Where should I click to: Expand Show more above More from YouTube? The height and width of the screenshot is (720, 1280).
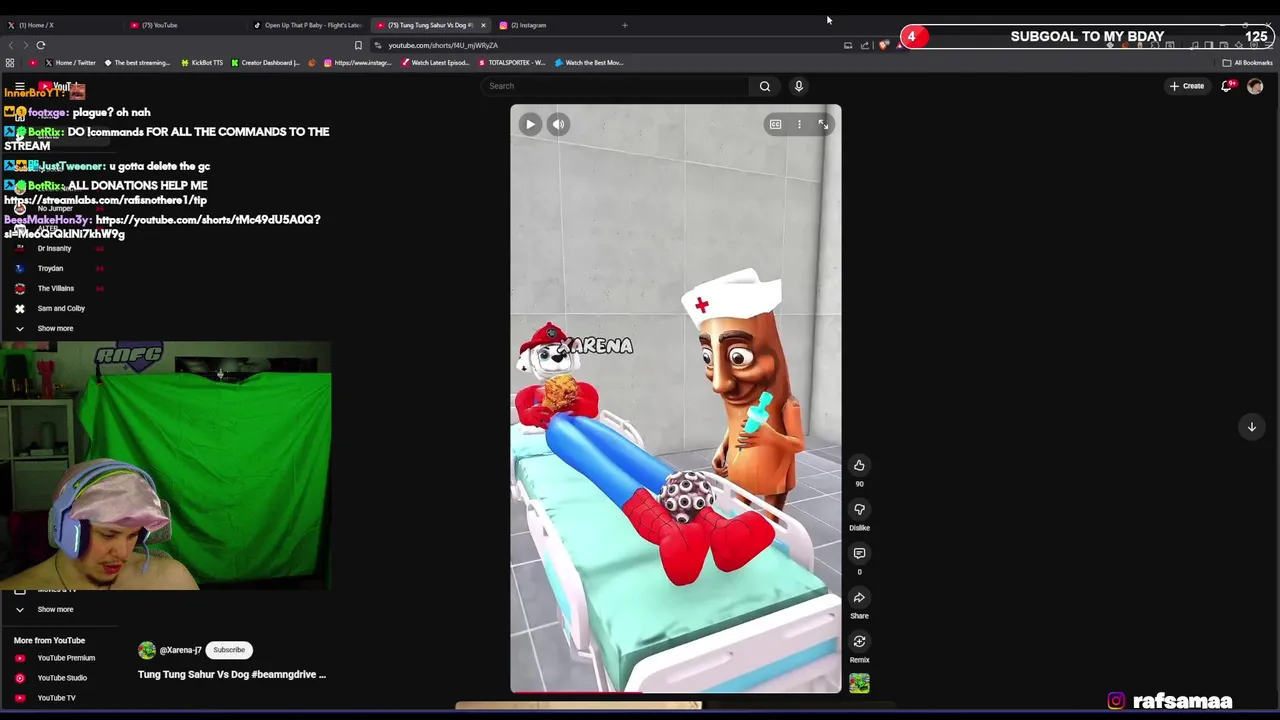55,609
